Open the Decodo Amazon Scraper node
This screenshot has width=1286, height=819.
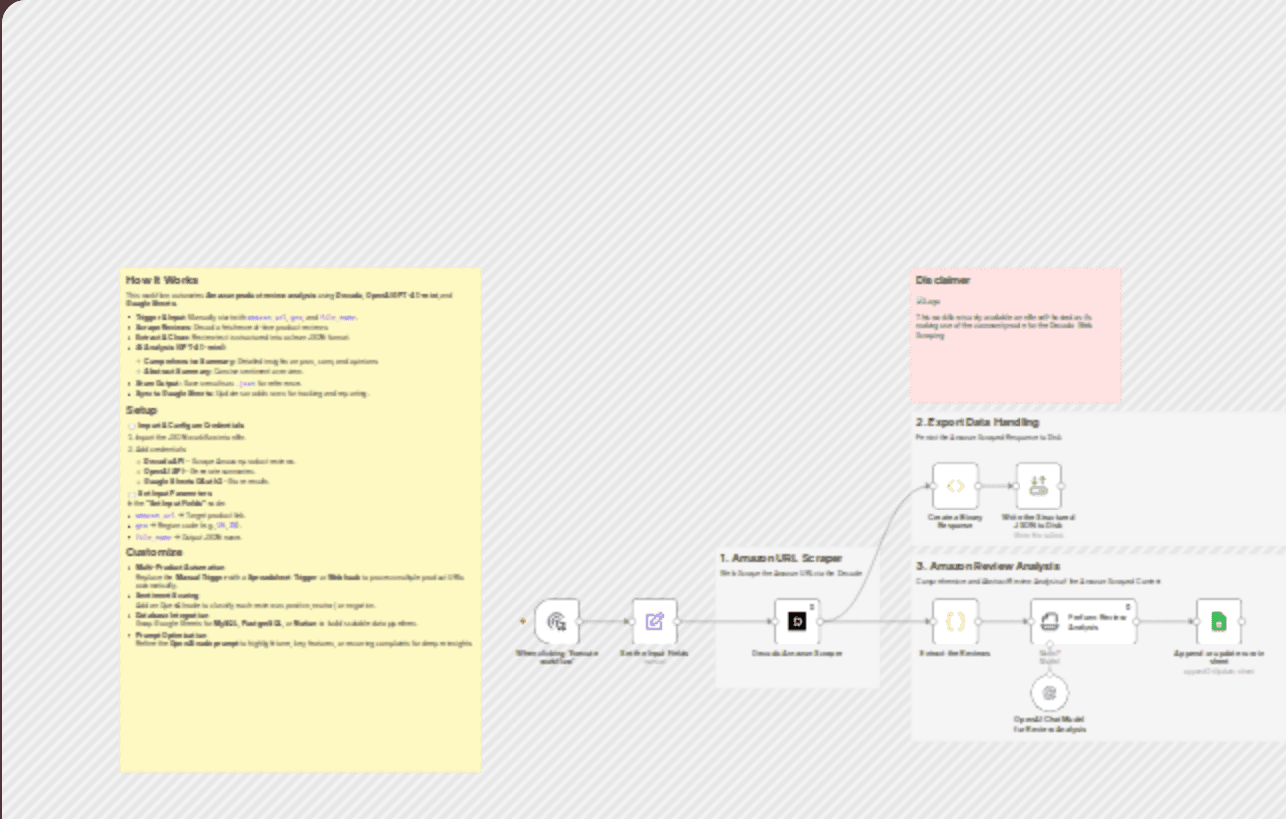point(797,622)
